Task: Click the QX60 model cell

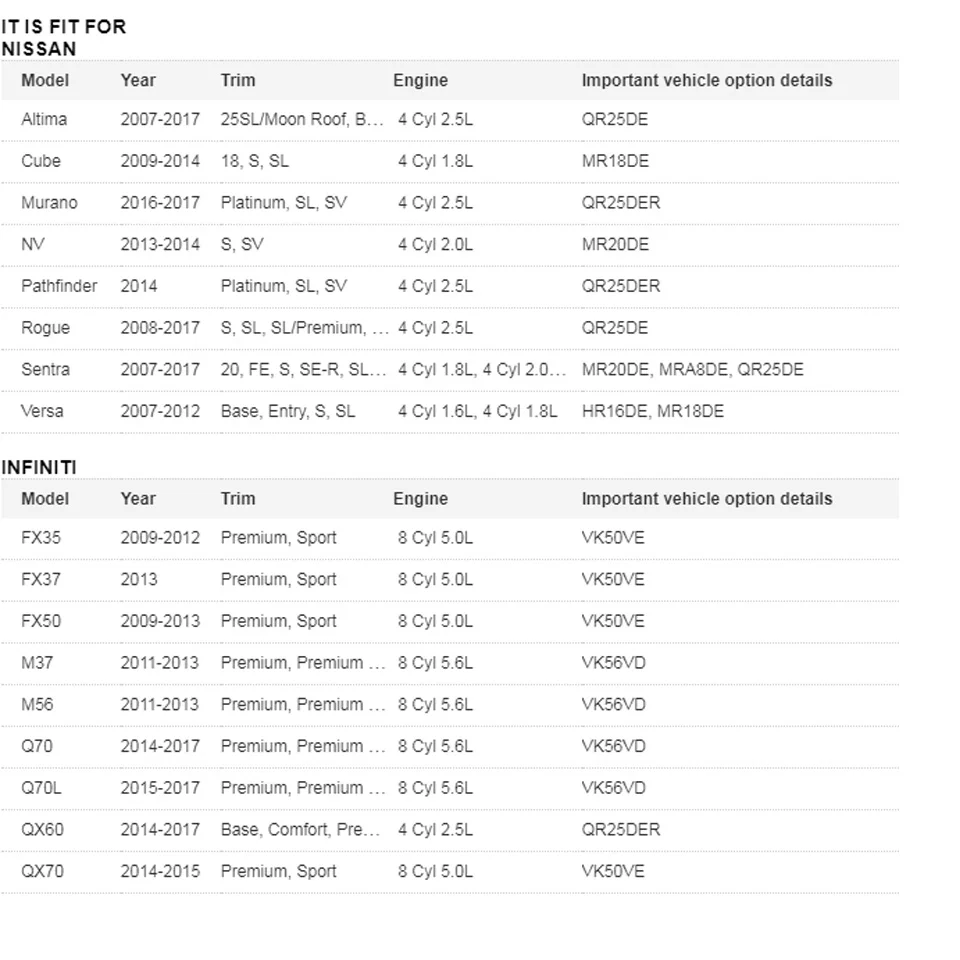Action: (x=42, y=829)
